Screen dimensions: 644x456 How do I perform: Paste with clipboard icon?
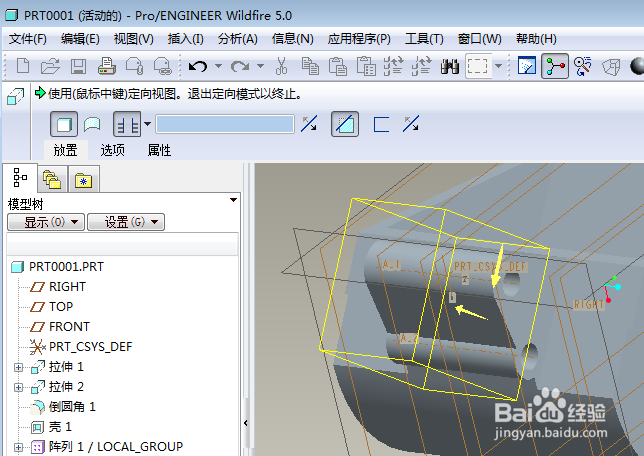(x=338, y=66)
